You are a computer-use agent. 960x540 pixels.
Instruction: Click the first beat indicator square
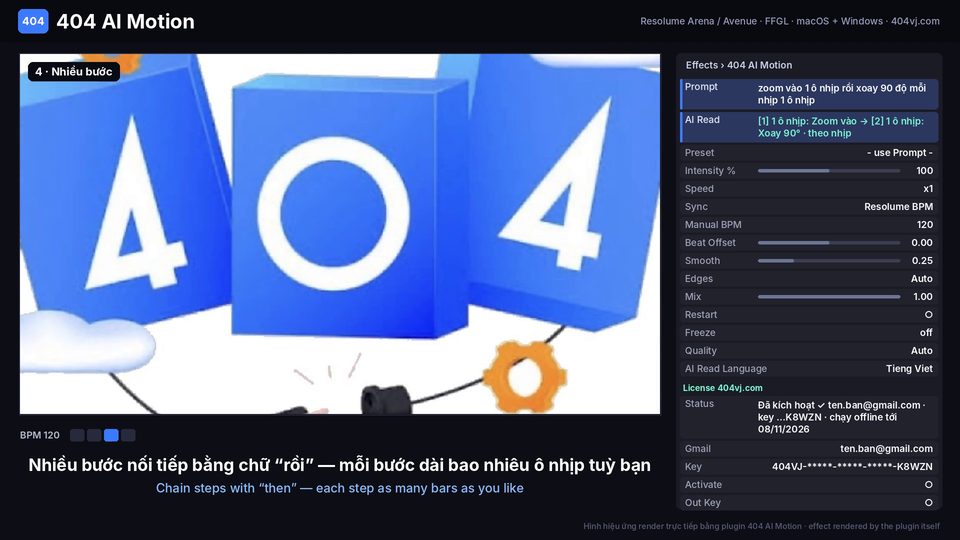[x=77, y=435]
